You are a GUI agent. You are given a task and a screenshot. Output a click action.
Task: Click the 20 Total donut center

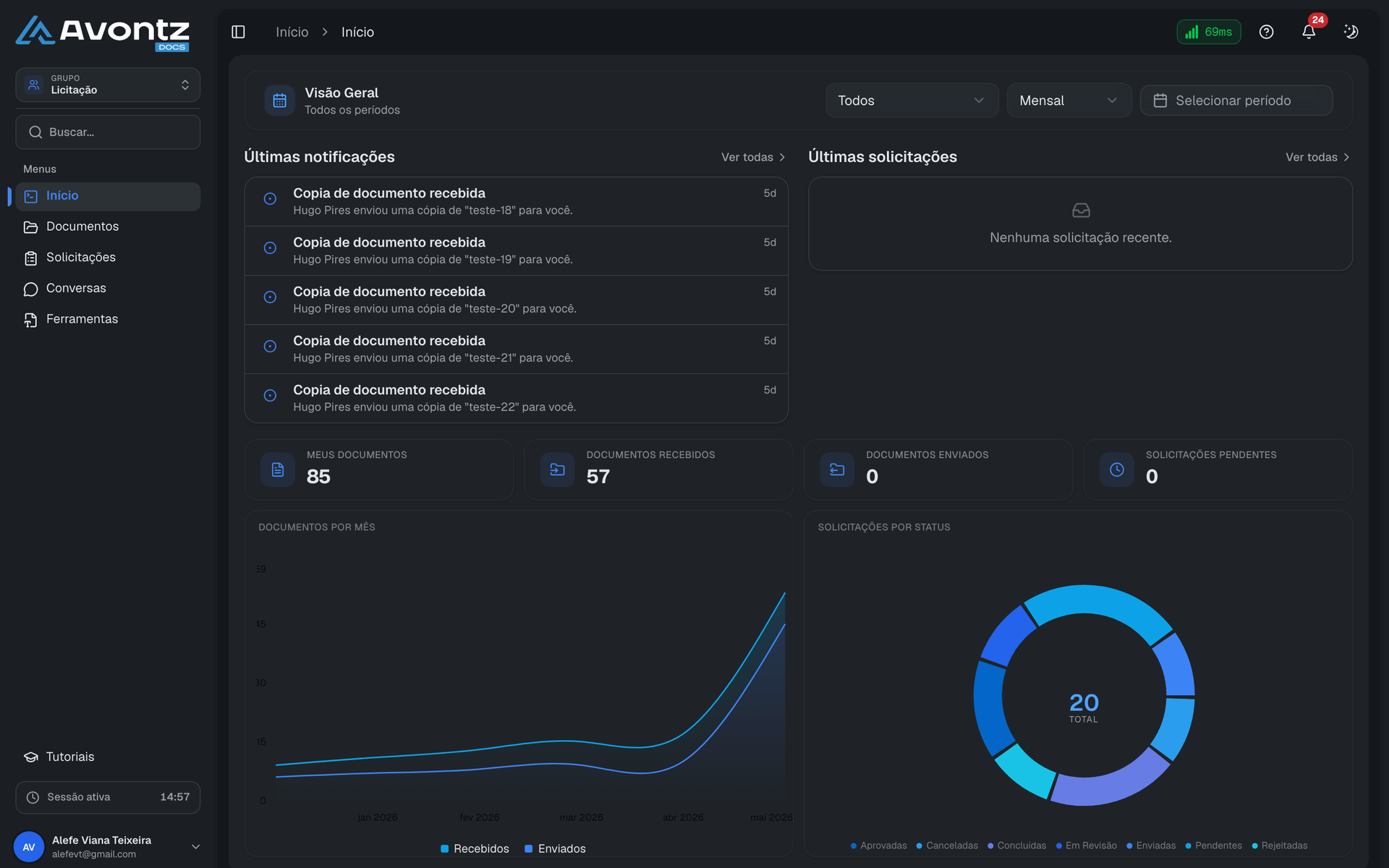pyautogui.click(x=1084, y=707)
